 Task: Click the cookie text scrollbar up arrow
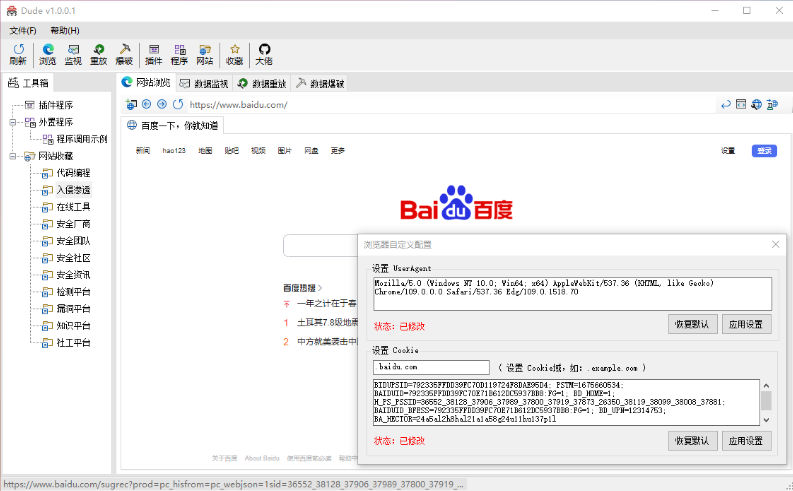pos(766,385)
